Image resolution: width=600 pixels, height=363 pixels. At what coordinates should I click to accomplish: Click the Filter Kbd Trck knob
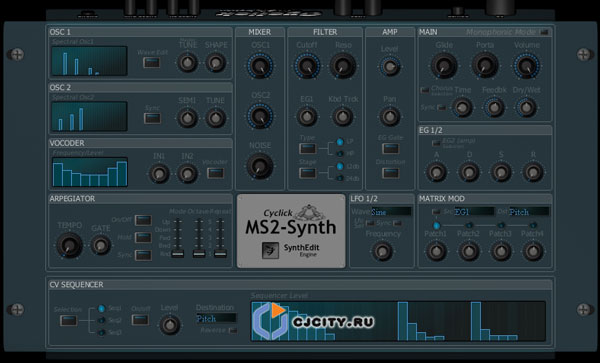[342, 116]
